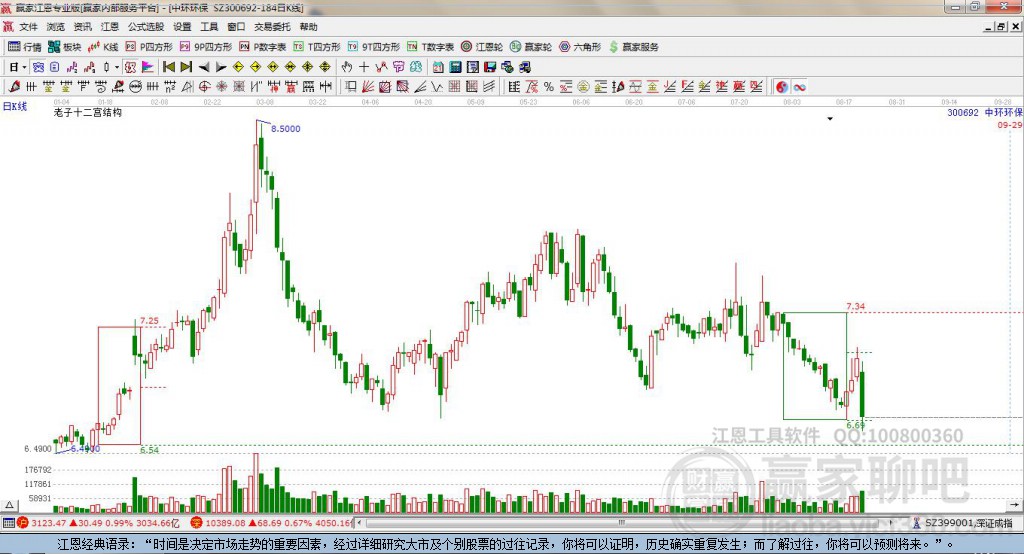Click the black left-arrow step icon
Image resolution: width=1024 pixels, height=554 pixels.
click(204, 67)
